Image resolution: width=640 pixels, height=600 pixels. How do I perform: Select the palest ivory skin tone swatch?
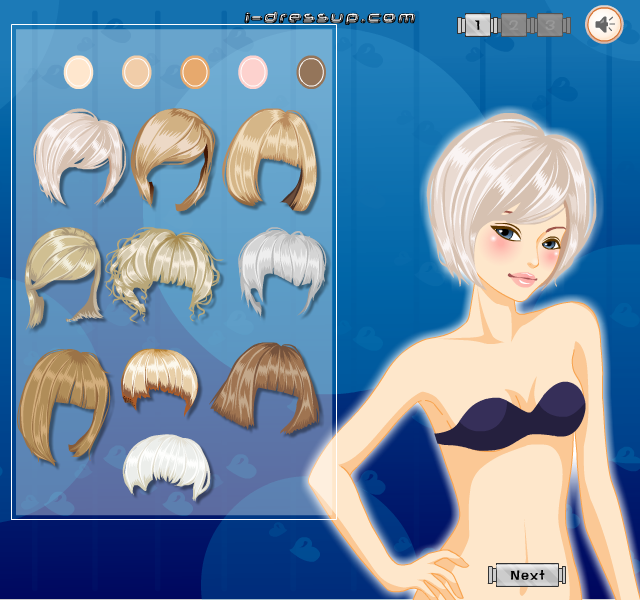[x=78, y=72]
